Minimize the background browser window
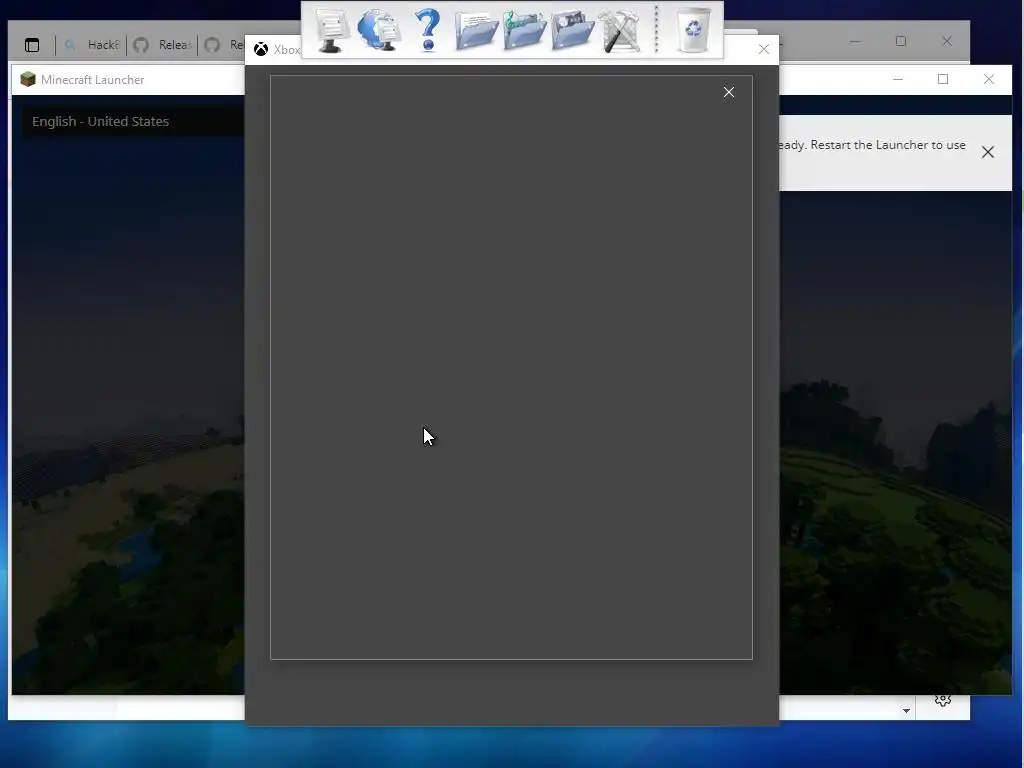 (855, 41)
